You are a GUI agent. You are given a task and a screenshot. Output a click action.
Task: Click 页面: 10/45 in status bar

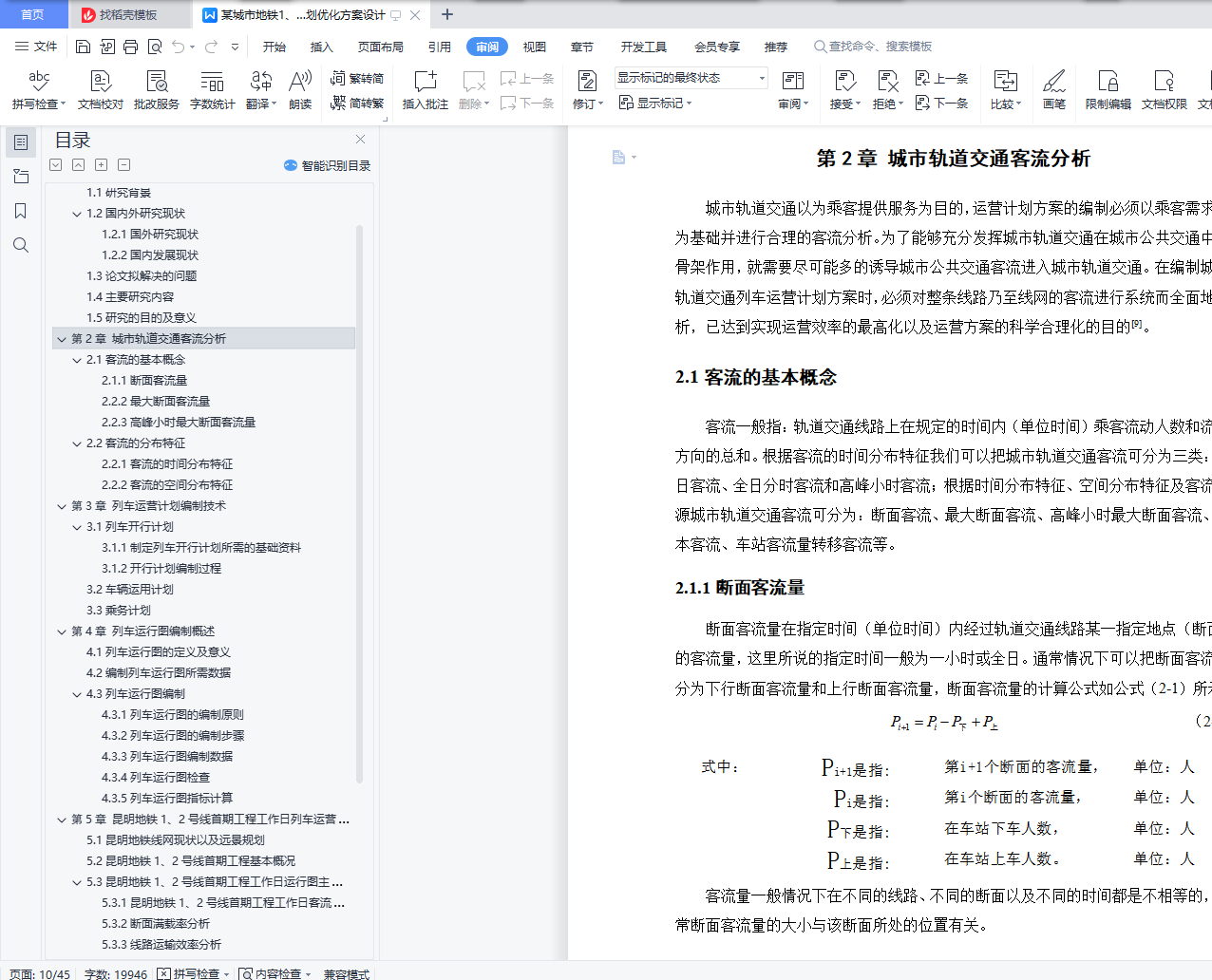(40, 974)
